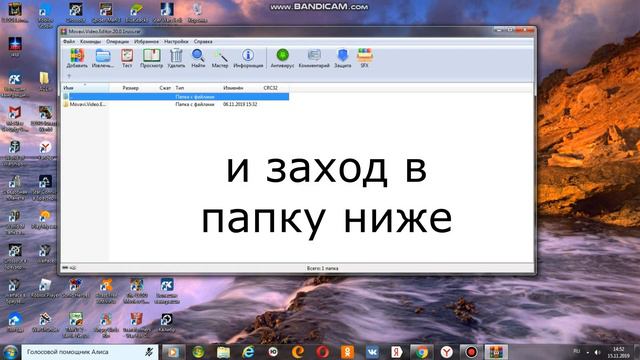
Task: Click the SFX archive icon
Action: pos(364,58)
